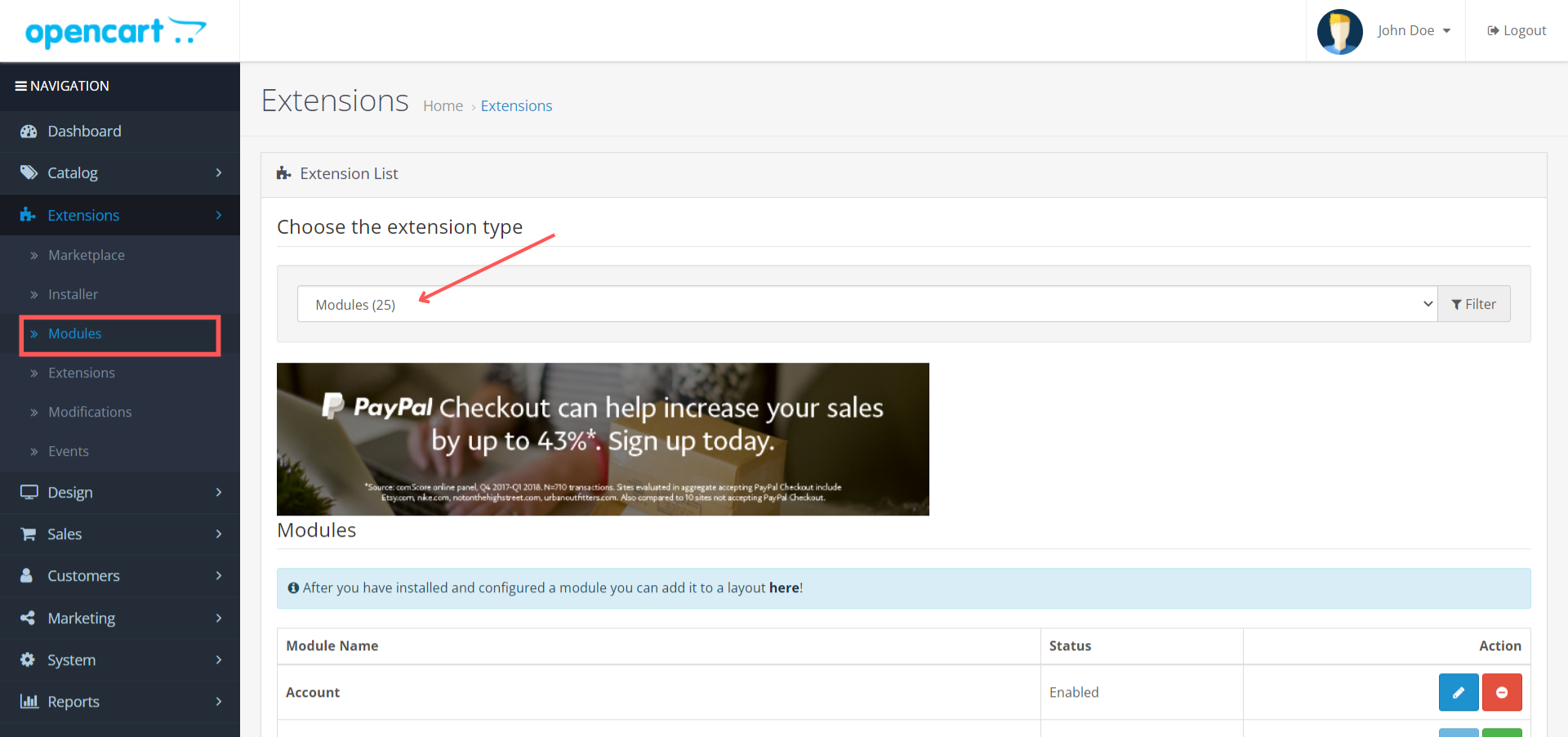Viewport: 1568px width, 737px height.
Task: Select the Customers person icon
Action: [x=28, y=575]
